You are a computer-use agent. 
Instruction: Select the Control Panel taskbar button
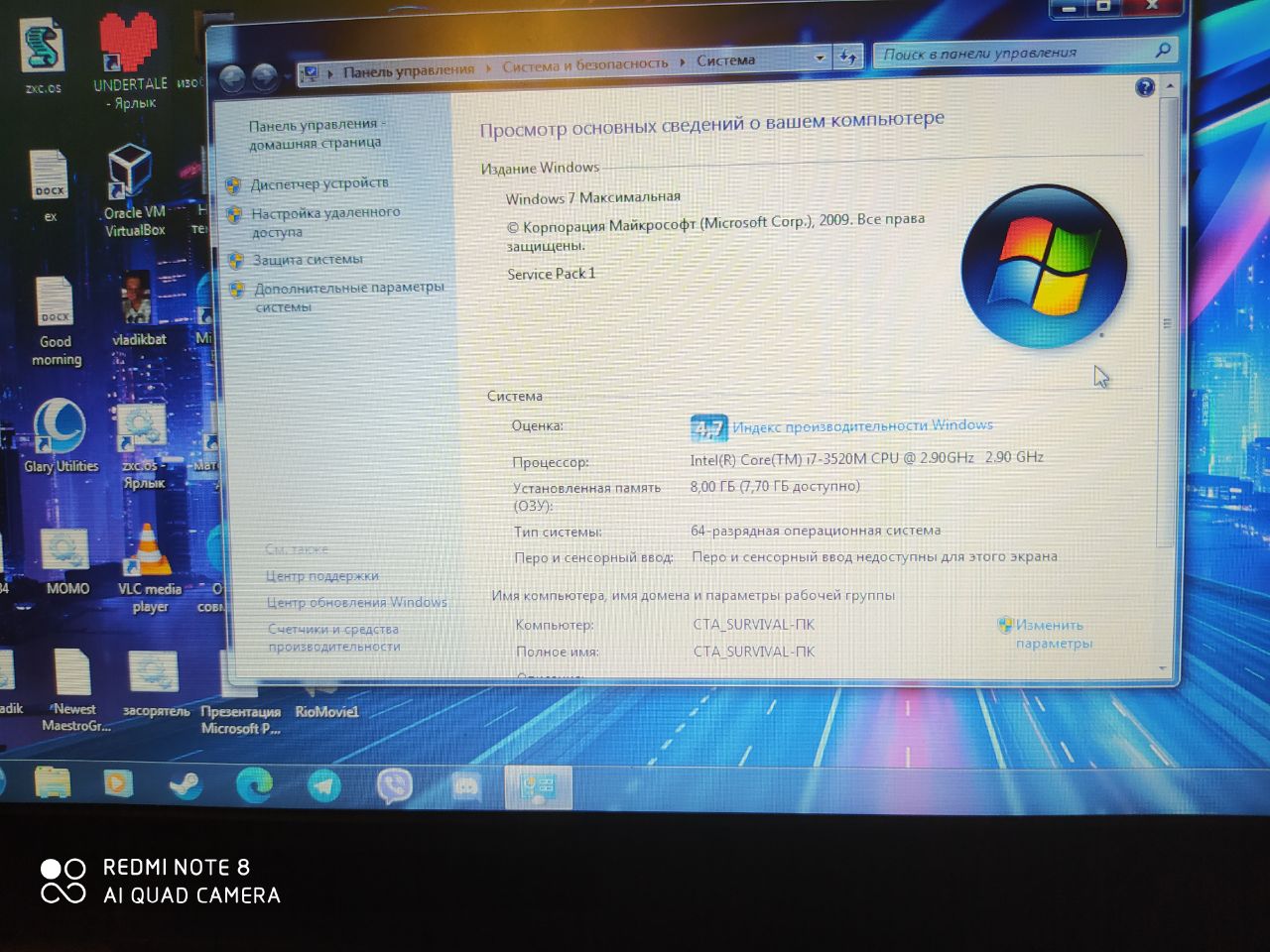tap(537, 788)
